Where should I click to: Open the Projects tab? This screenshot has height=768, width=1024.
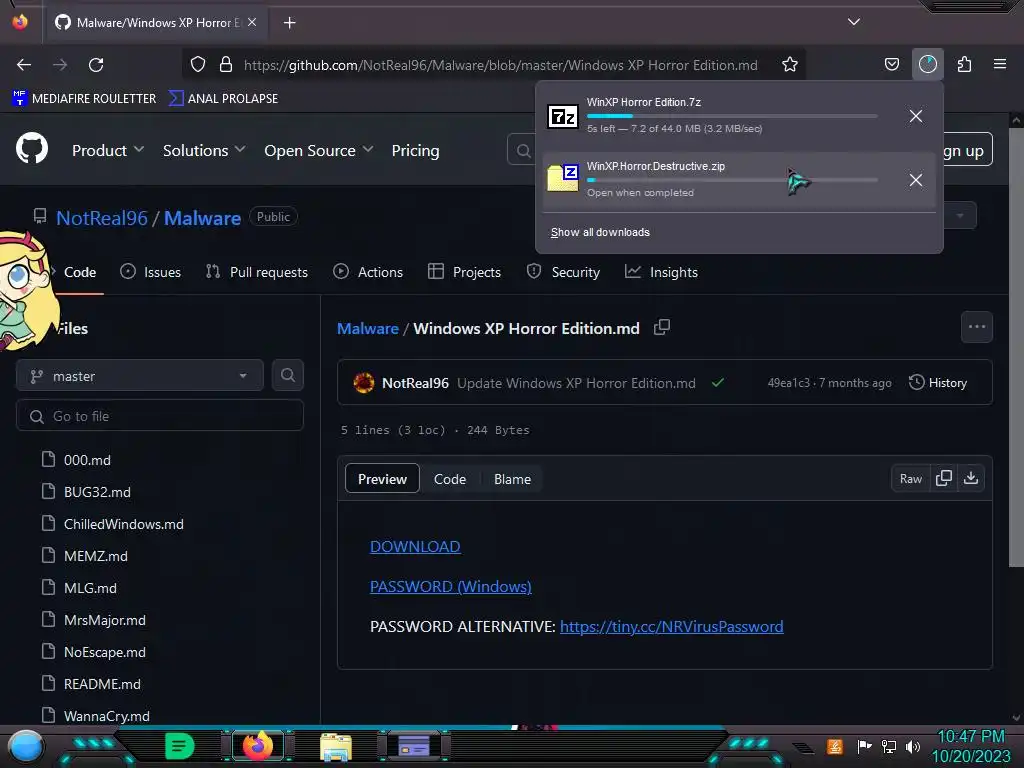coord(464,272)
